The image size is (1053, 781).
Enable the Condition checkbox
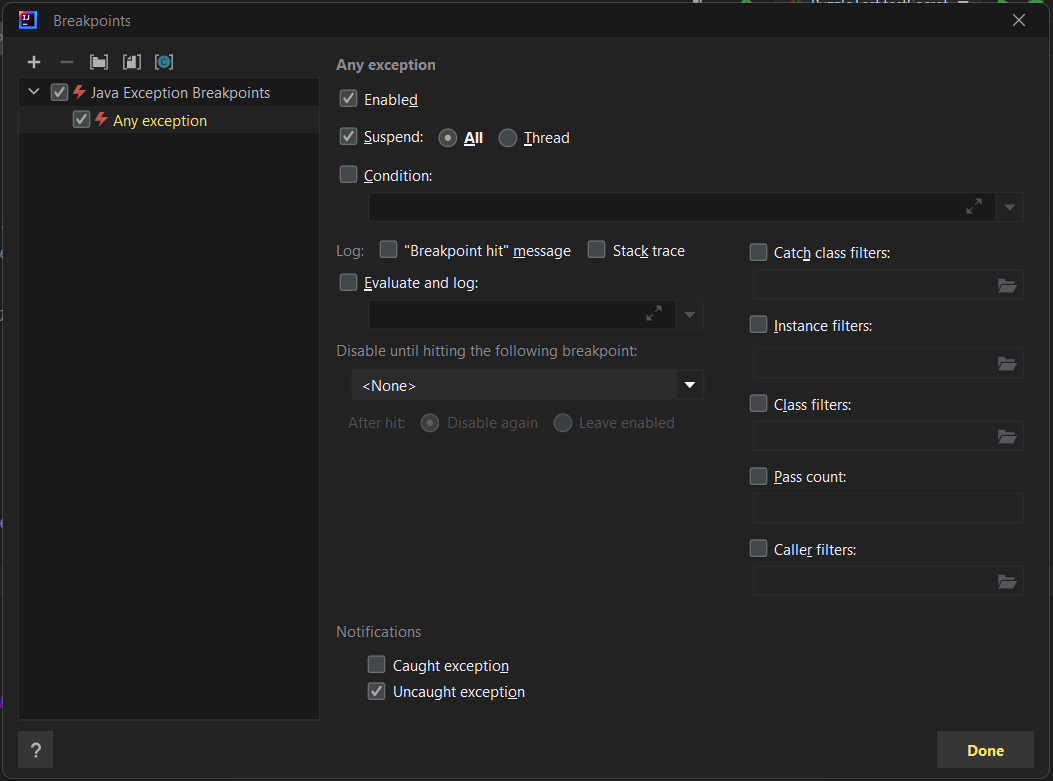348,174
